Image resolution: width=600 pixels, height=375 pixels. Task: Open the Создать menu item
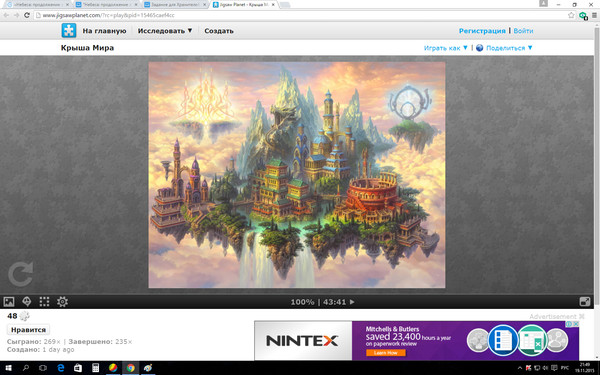(x=219, y=31)
